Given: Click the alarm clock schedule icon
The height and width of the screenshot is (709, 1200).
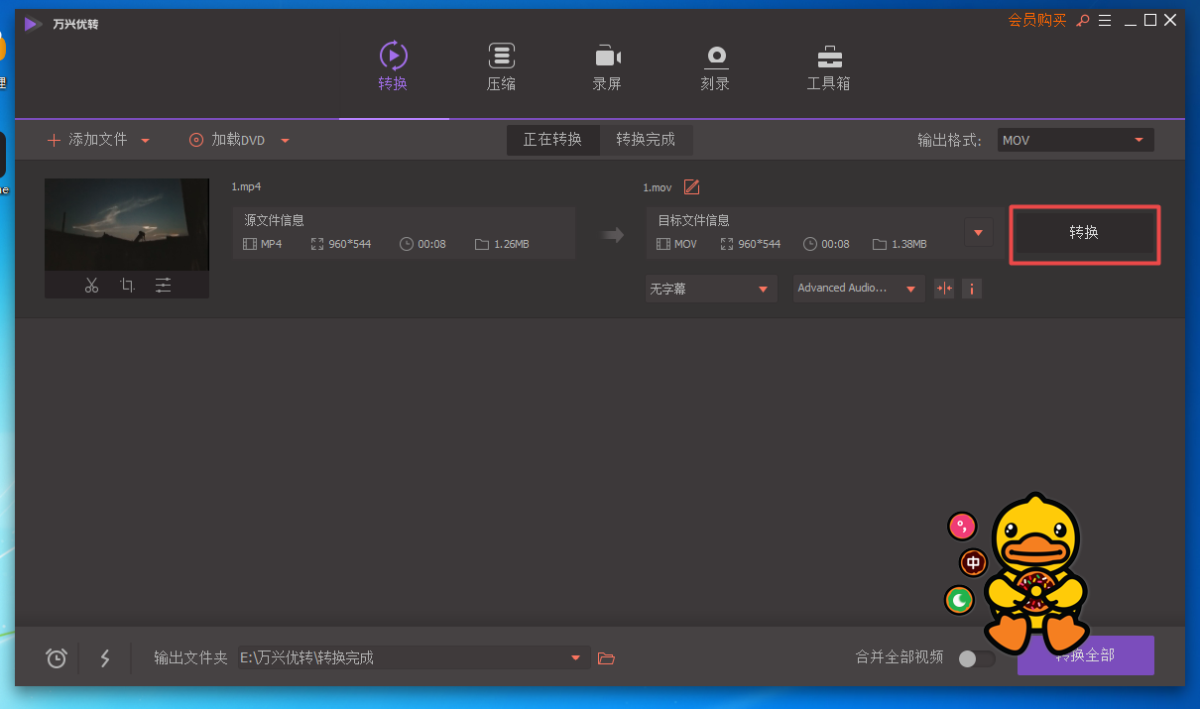Looking at the screenshot, I should pyautogui.click(x=57, y=658).
